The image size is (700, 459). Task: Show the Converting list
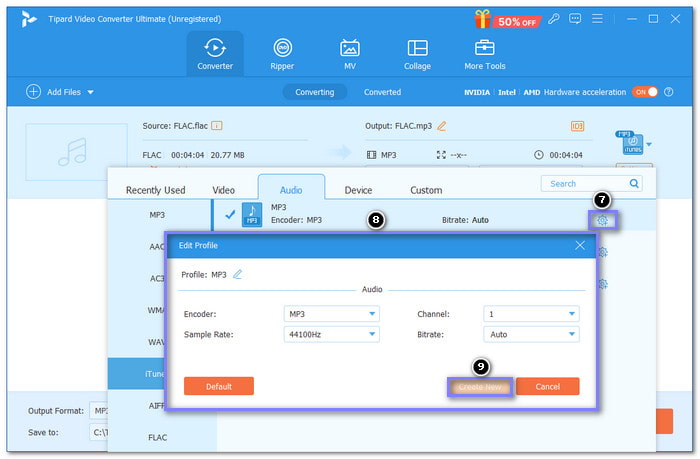pos(314,92)
